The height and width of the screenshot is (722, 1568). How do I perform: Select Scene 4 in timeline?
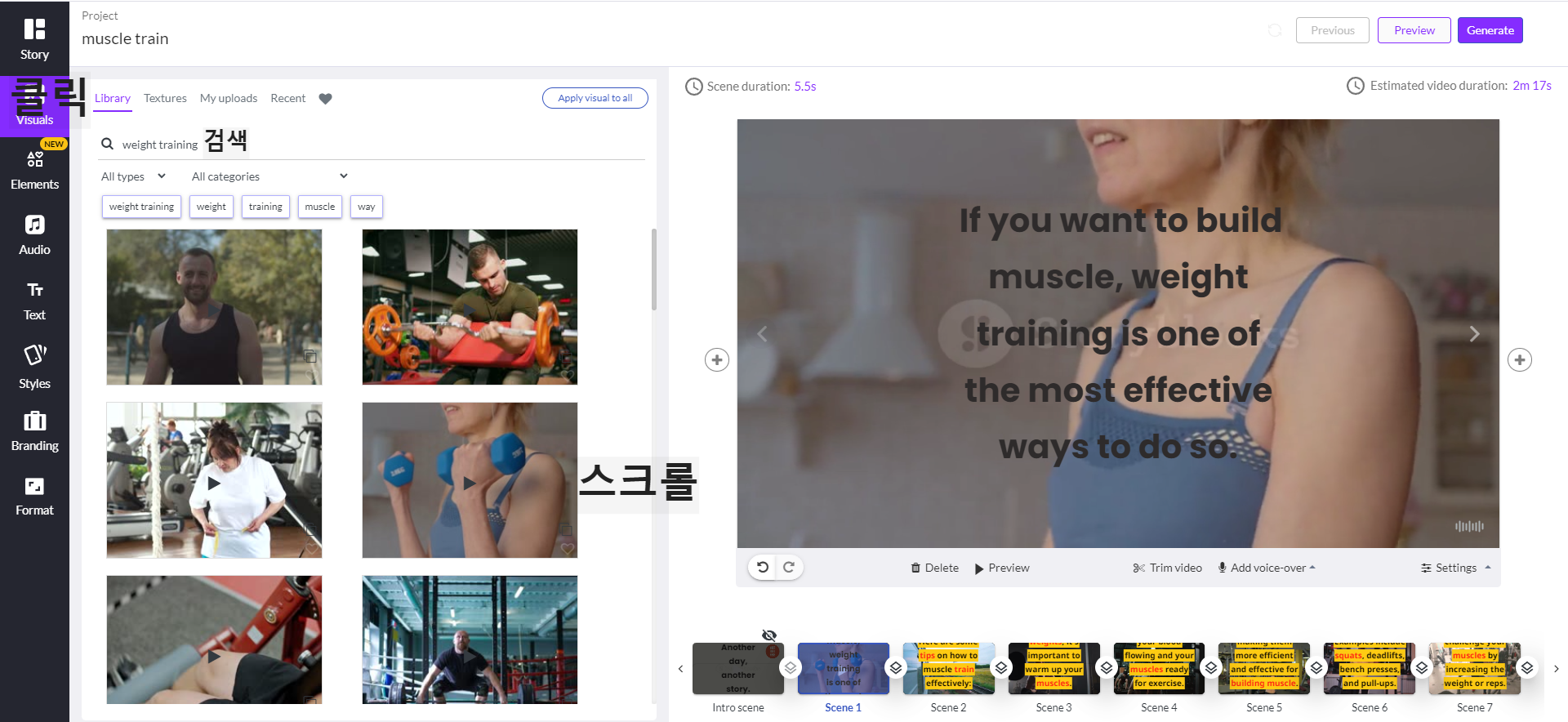(x=1159, y=668)
